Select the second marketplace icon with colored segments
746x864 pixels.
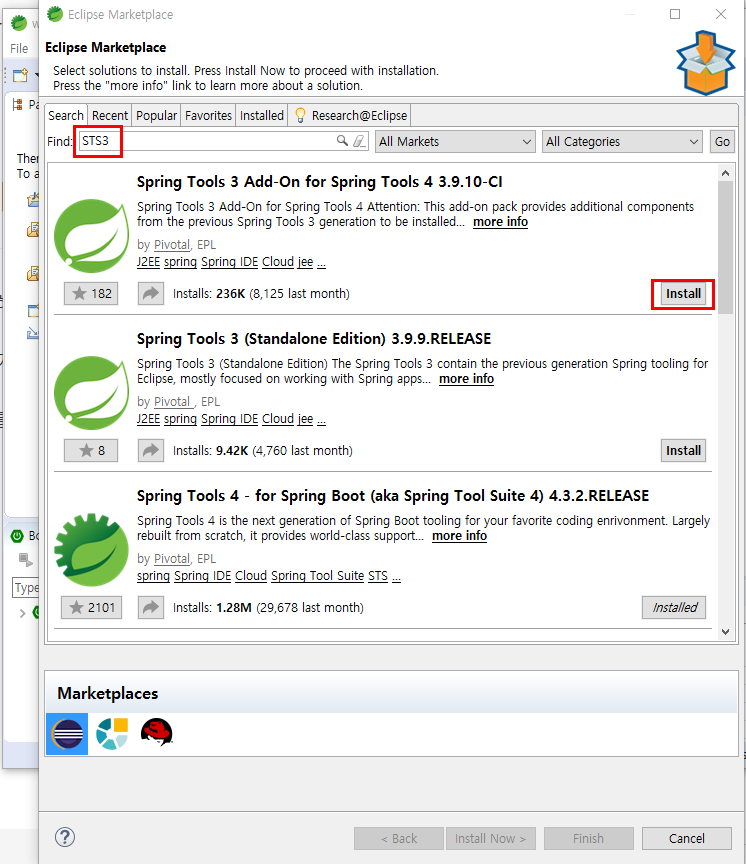click(112, 733)
